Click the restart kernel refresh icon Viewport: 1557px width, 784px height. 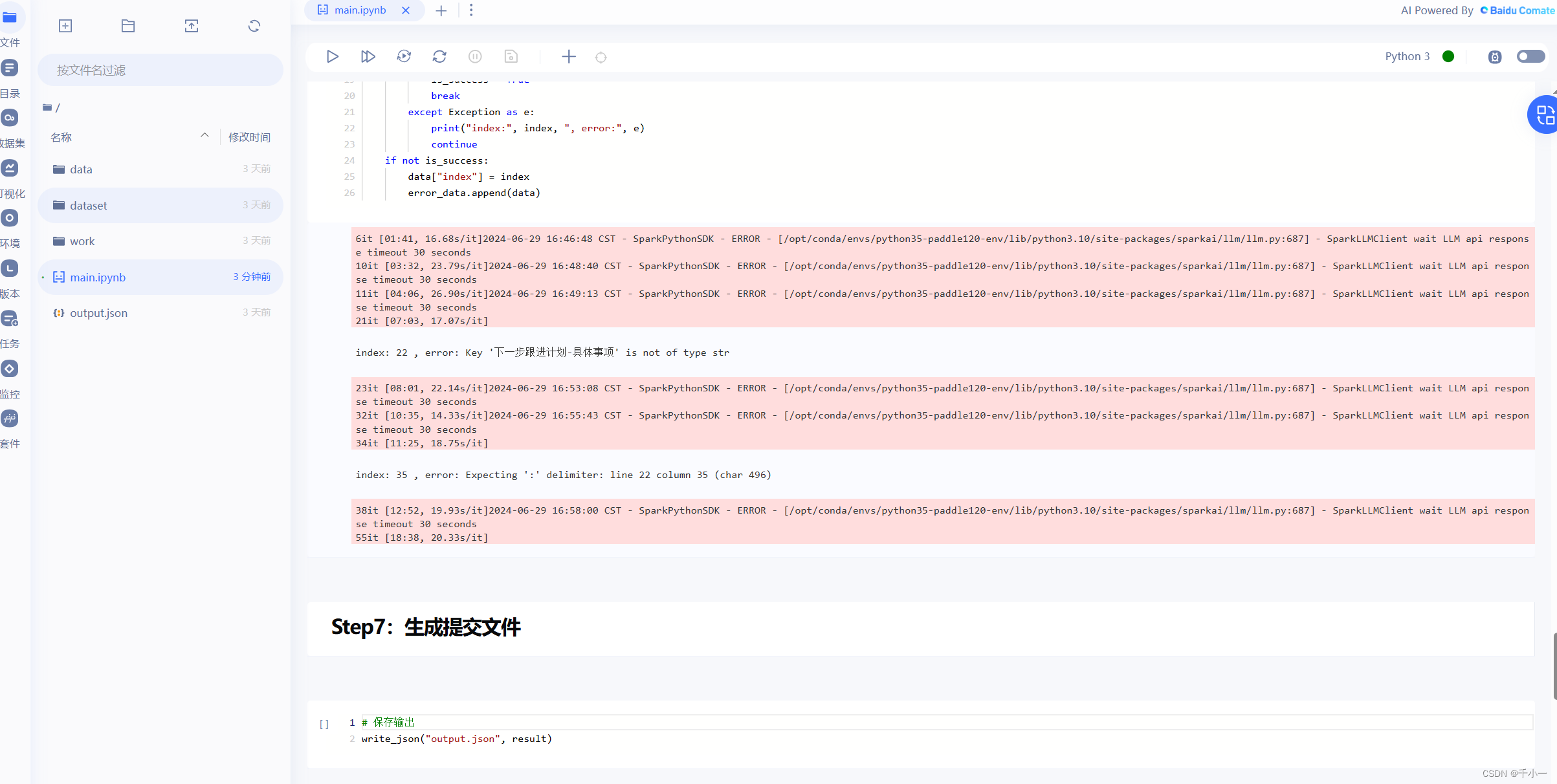(x=439, y=57)
